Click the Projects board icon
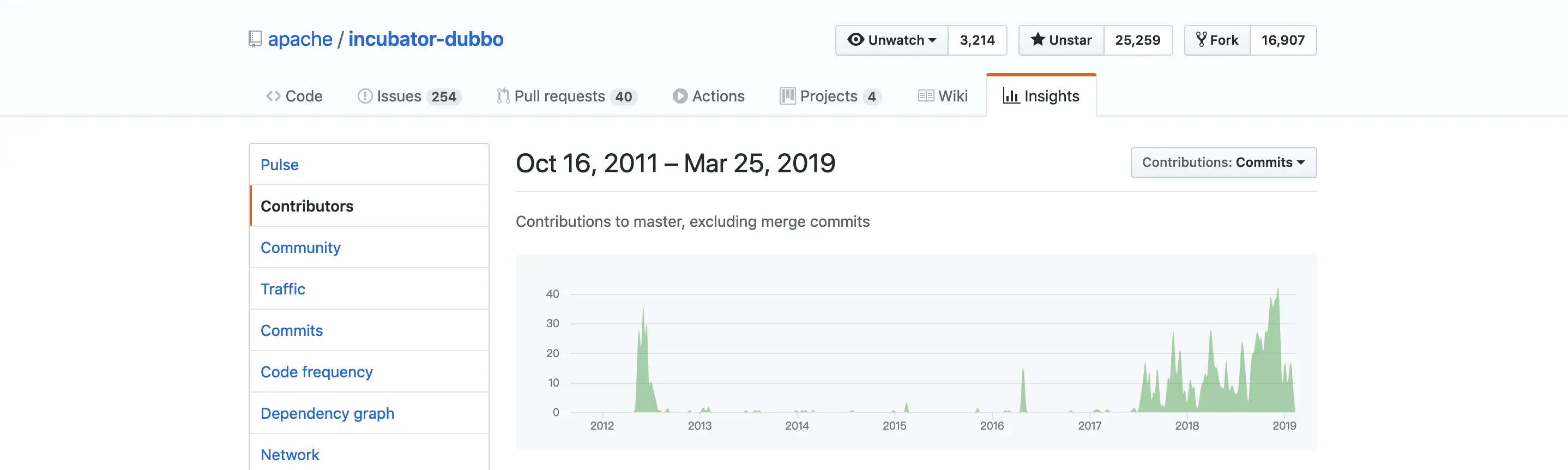1568x470 pixels. click(787, 96)
